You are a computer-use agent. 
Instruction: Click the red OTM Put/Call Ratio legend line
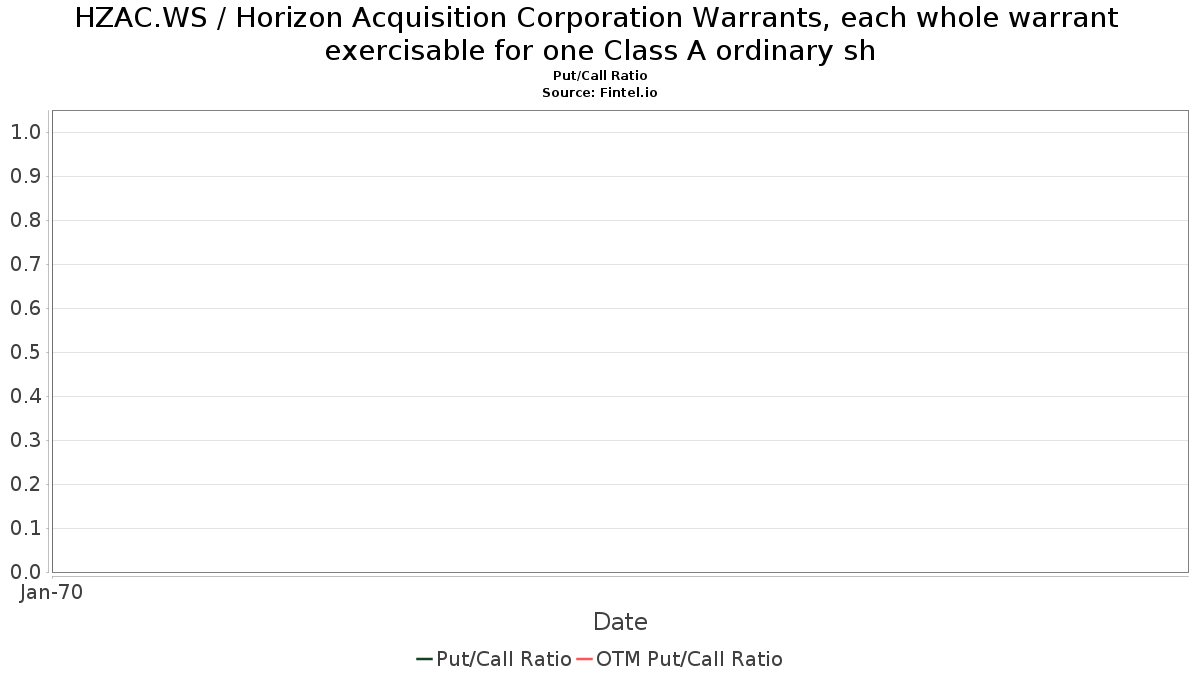coord(584,659)
